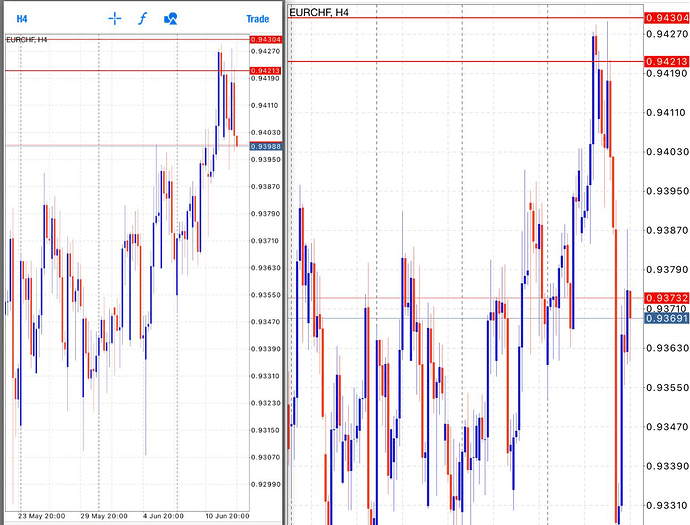Click the current price 0.93988 label
Screen dimensions: 690x525
[x=265, y=146]
